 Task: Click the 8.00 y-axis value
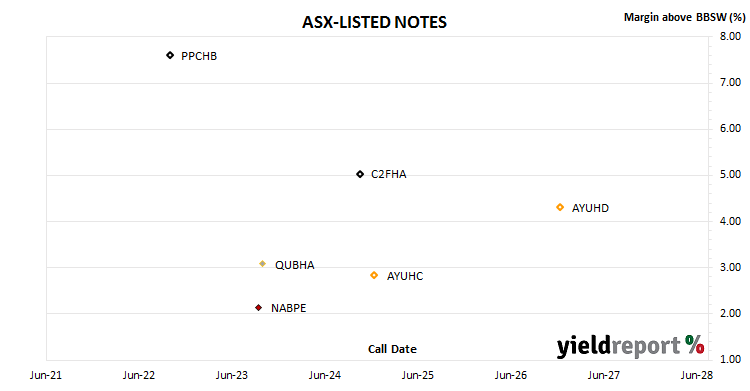(x=730, y=36)
